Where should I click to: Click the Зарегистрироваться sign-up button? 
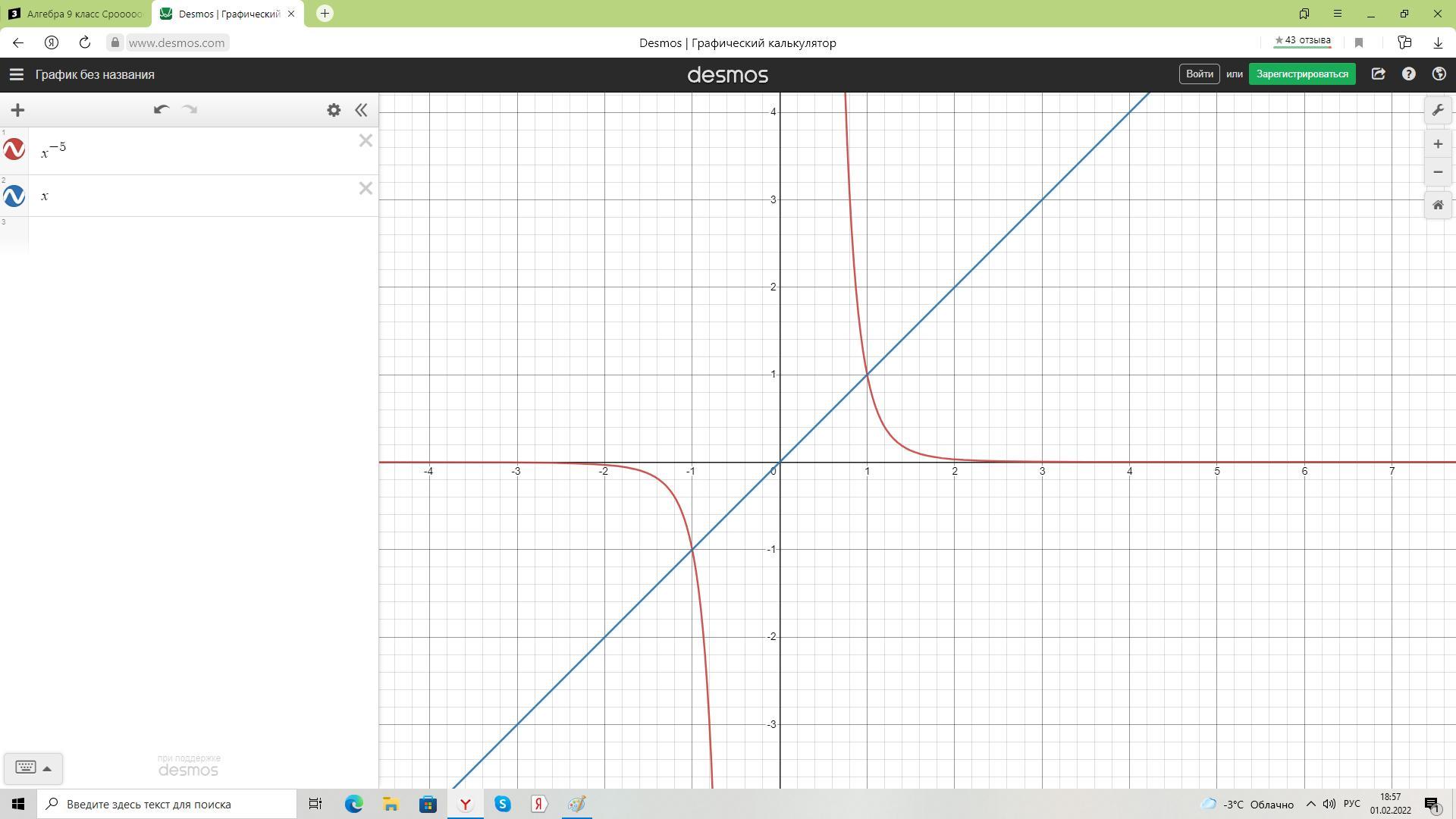pyautogui.click(x=1302, y=74)
